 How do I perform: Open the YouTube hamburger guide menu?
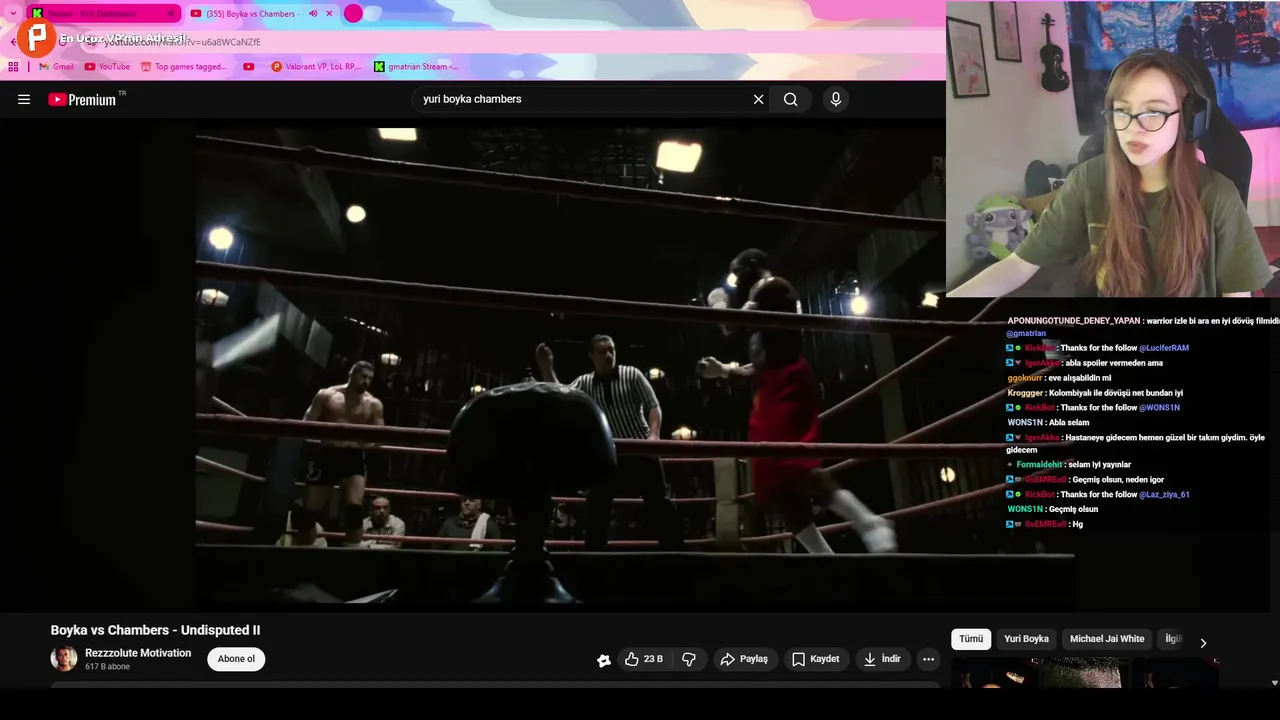pos(24,99)
